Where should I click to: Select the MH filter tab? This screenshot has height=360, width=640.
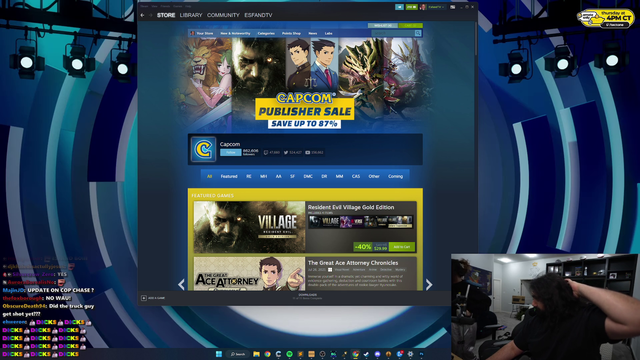[x=264, y=176]
